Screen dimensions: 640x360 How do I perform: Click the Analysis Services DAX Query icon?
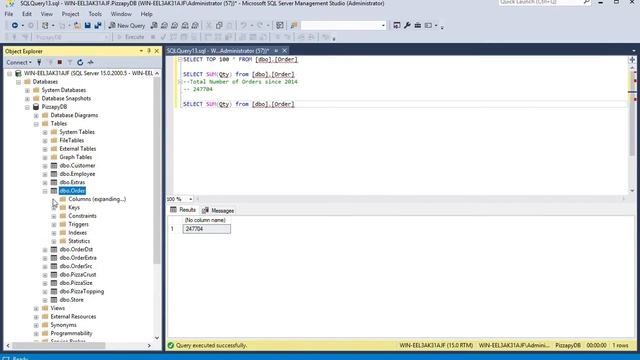[195, 25]
